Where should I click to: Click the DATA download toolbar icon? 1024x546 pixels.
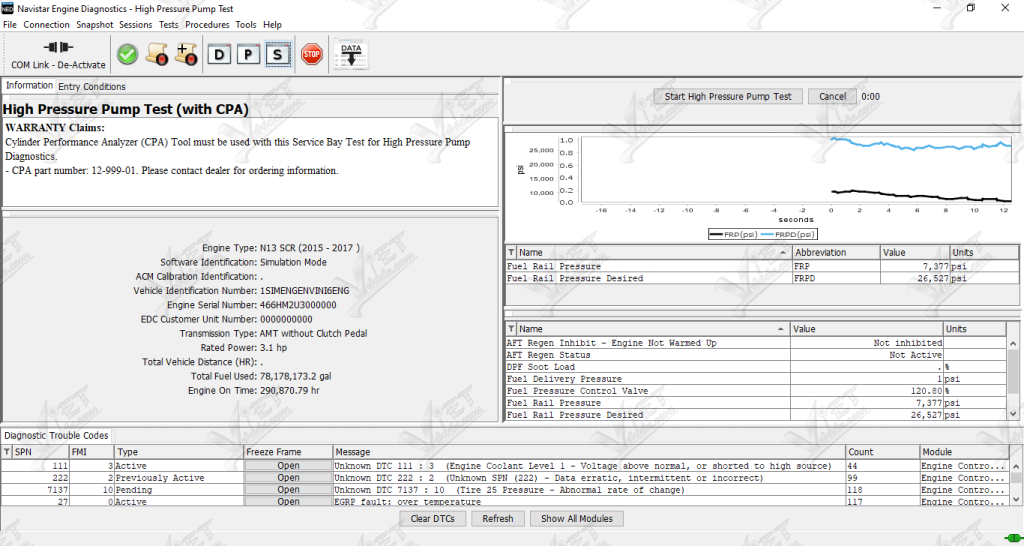click(x=351, y=55)
